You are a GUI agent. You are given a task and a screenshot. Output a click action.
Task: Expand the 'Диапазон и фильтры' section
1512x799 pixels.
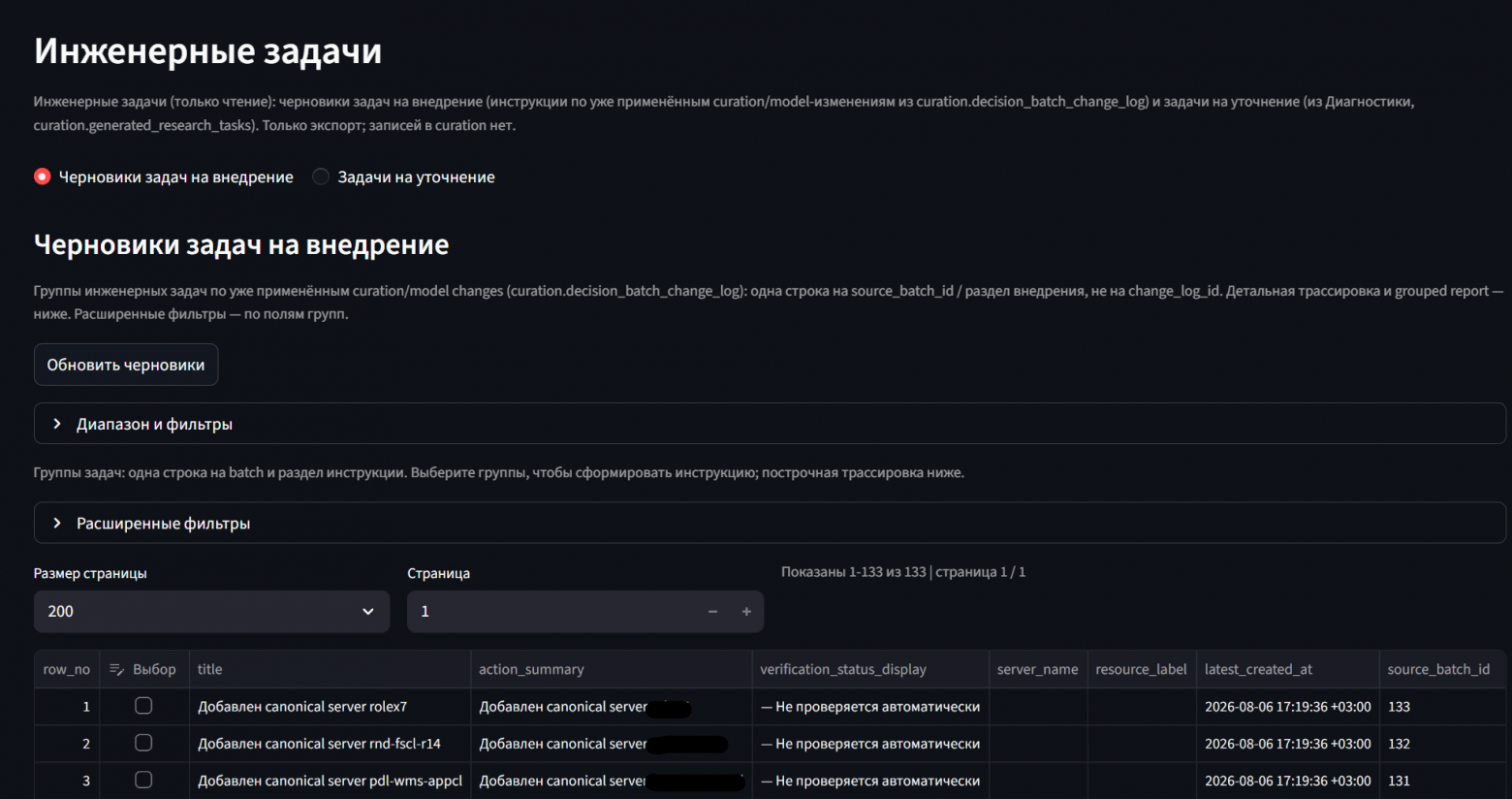tap(770, 424)
